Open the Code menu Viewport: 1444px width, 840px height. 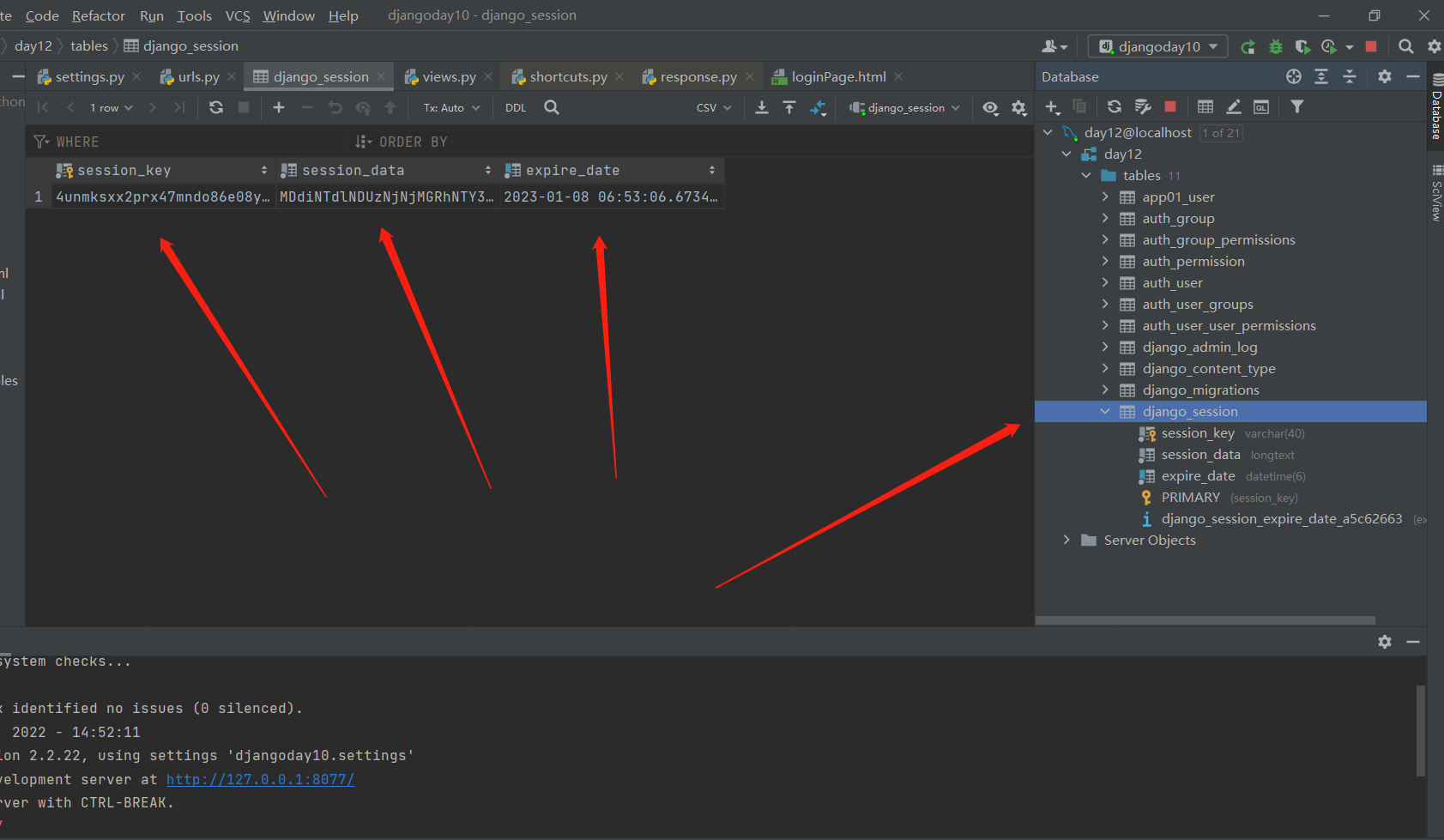click(x=42, y=15)
